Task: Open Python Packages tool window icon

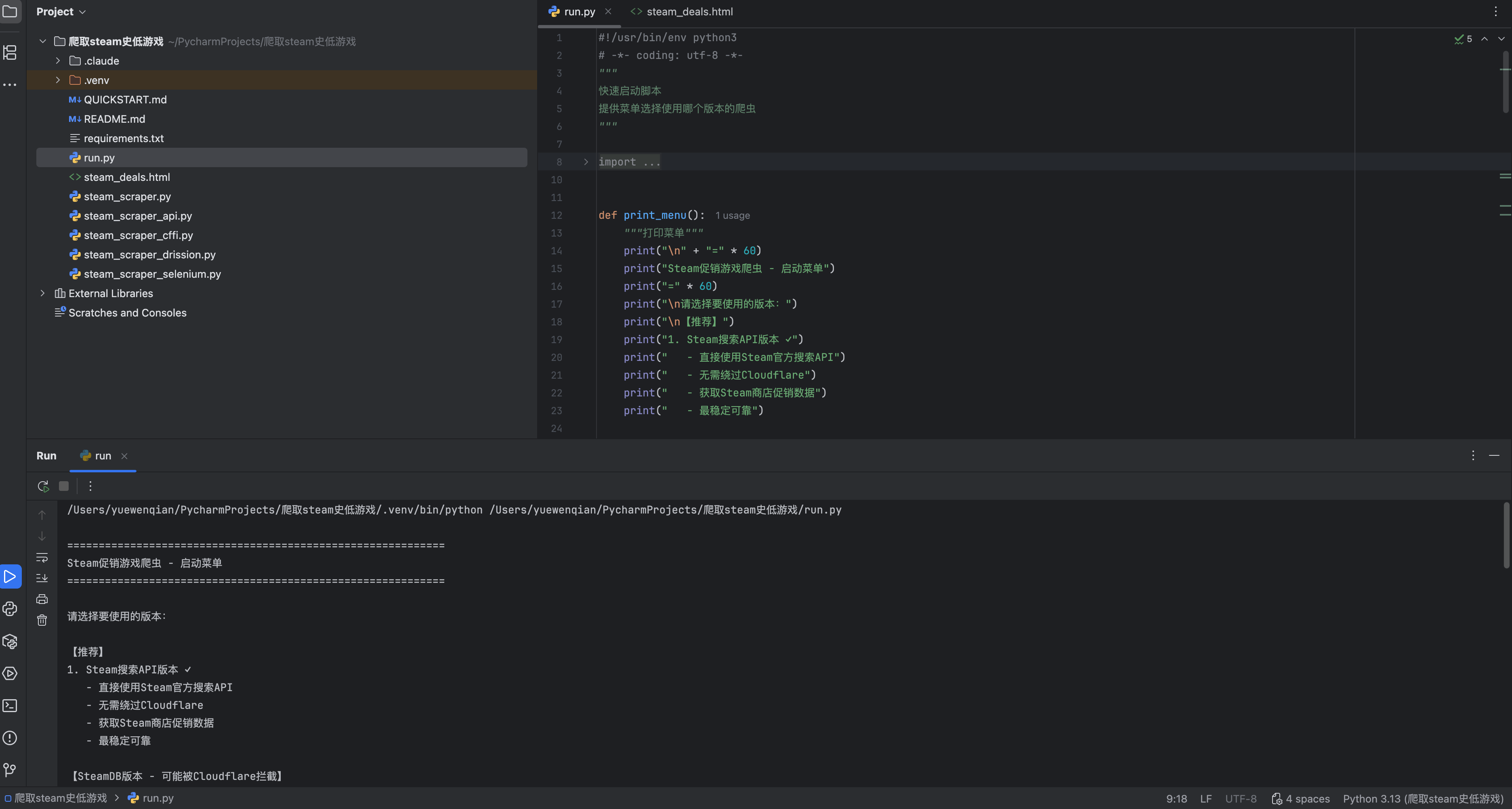Action: 10,641
